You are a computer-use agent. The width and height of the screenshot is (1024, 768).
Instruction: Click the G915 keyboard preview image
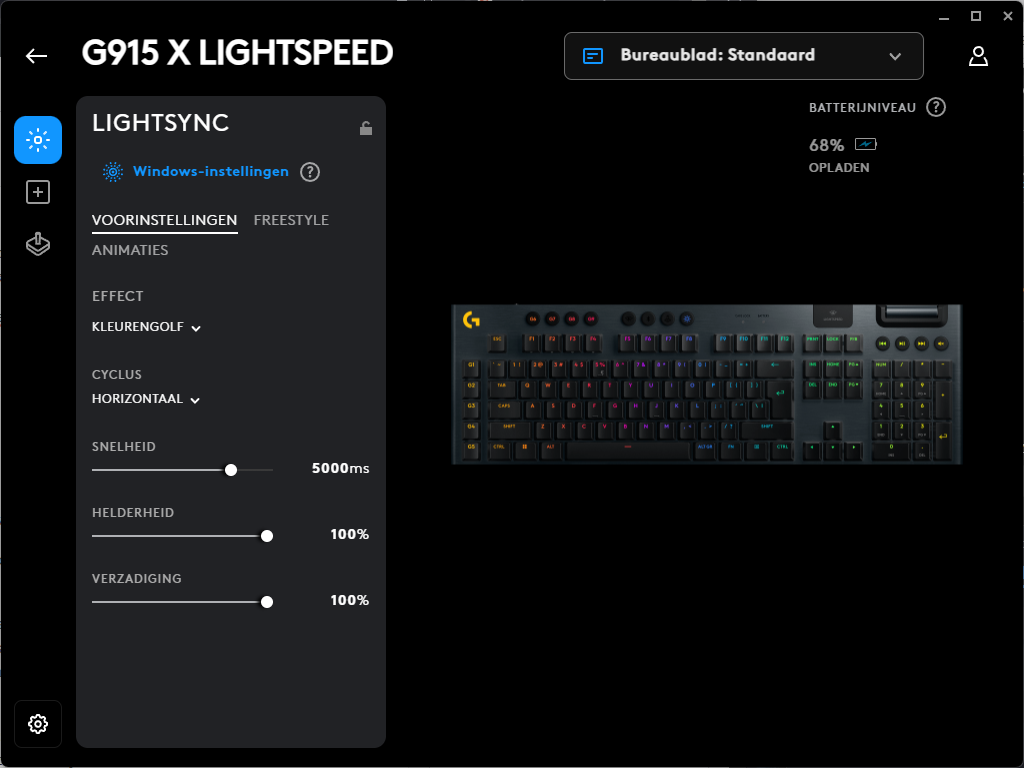tap(706, 384)
